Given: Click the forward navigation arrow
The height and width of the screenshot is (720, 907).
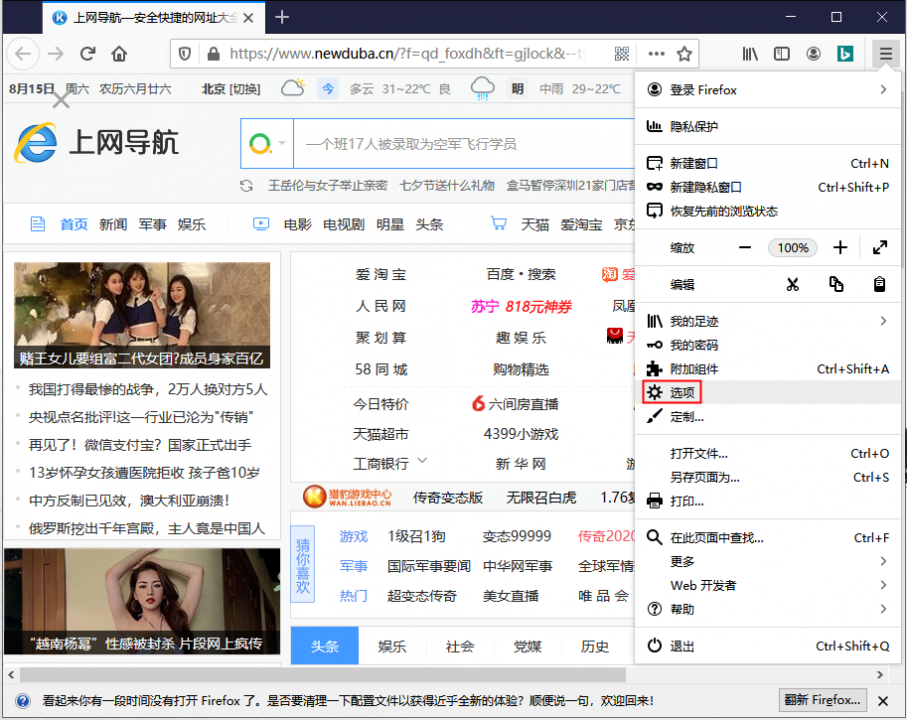Looking at the screenshot, I should (x=56, y=54).
